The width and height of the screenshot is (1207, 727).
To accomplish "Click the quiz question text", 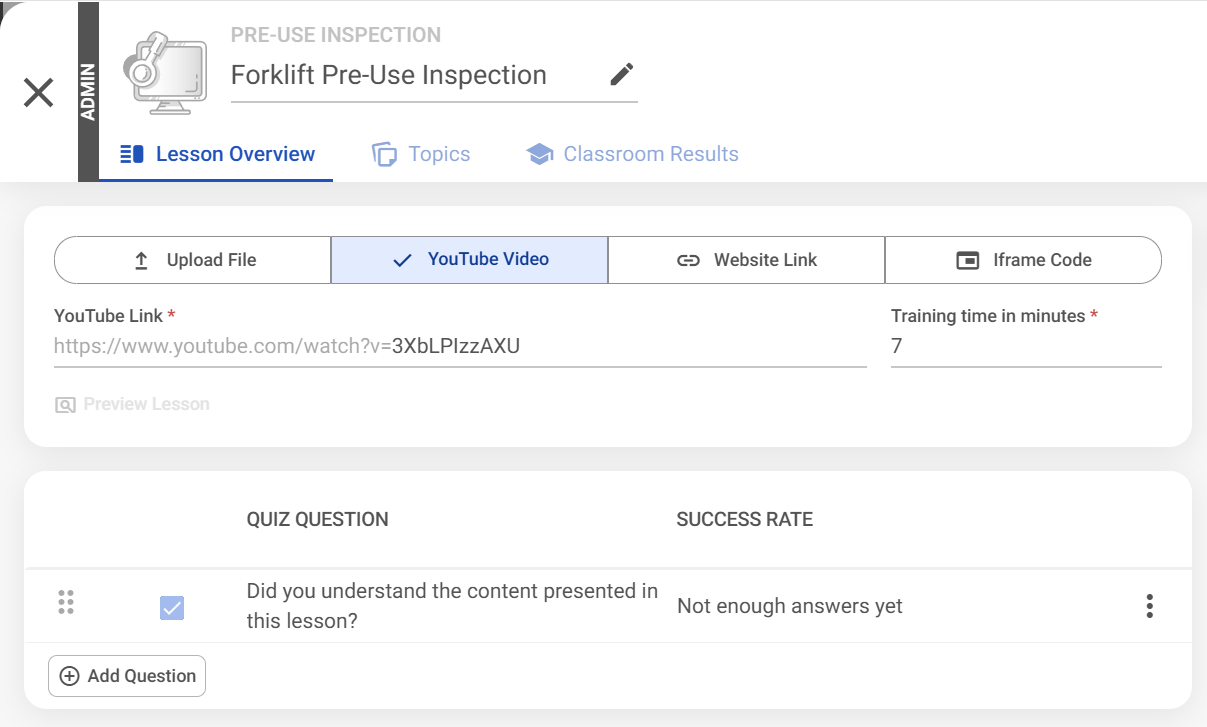I will 452,606.
